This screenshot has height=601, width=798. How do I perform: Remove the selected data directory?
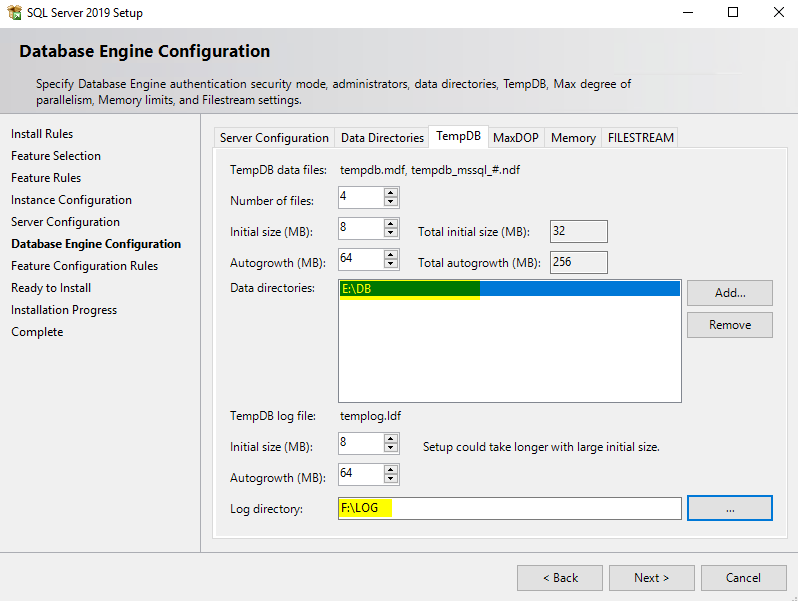(x=729, y=325)
